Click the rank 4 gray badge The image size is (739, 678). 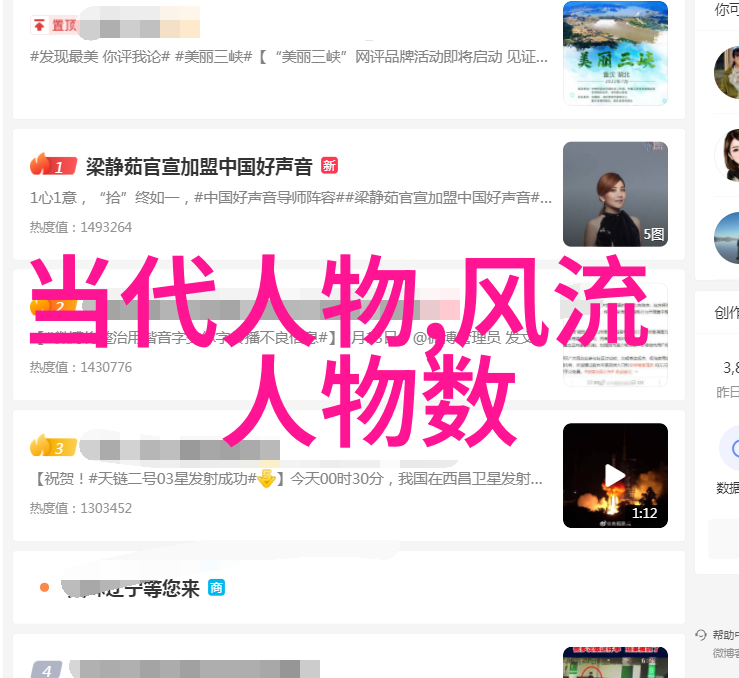coord(46,670)
